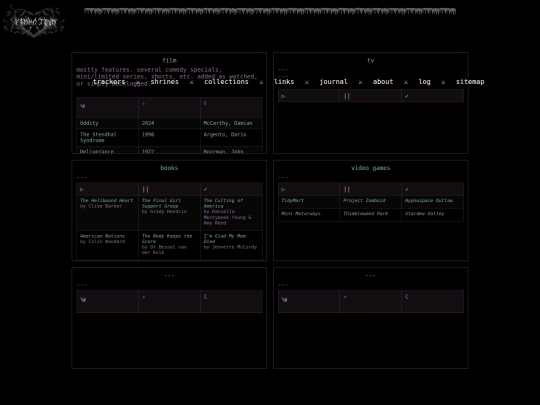Go to the links page
The height and width of the screenshot is (405, 540).
pyautogui.click(x=284, y=82)
